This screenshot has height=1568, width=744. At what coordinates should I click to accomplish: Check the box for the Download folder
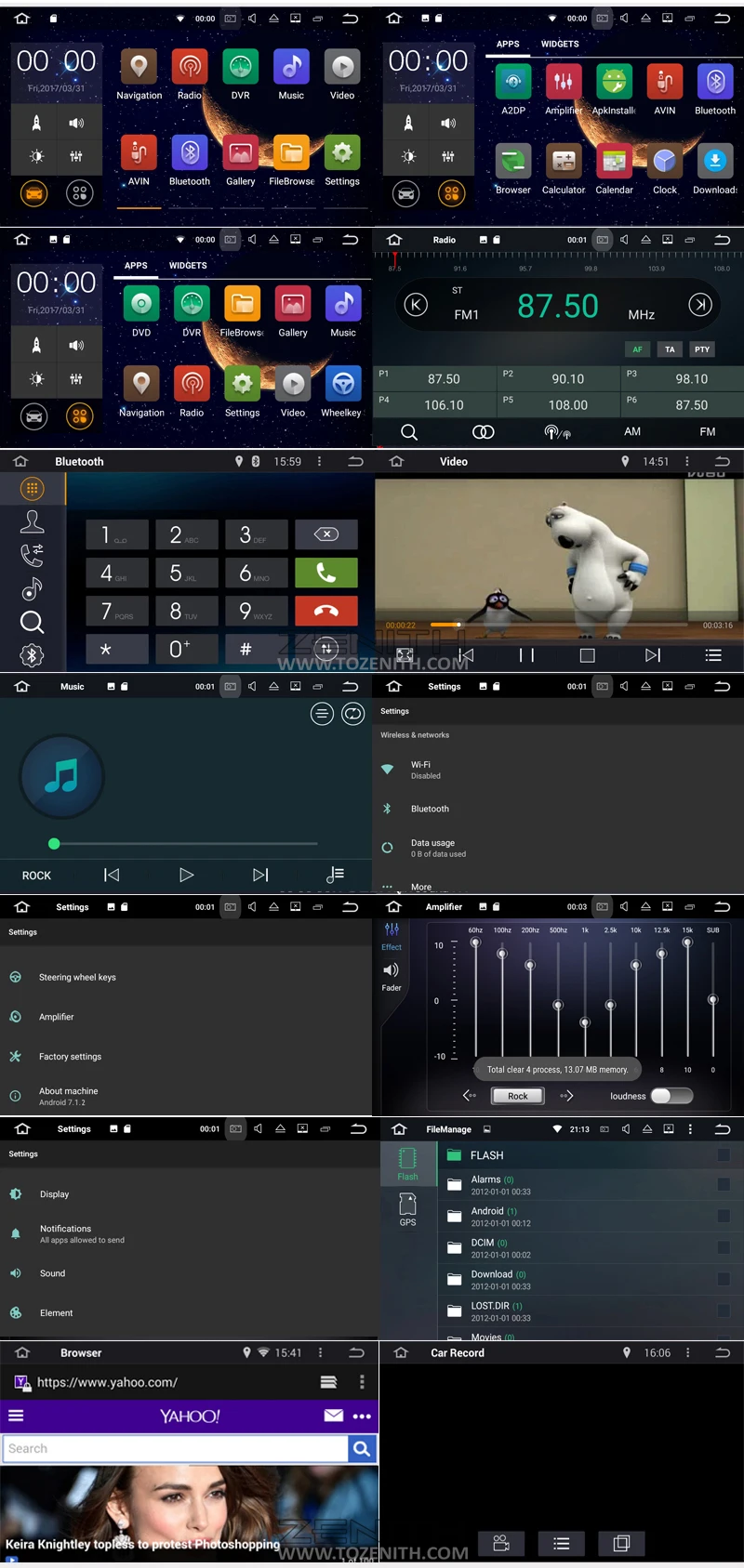[724, 1279]
